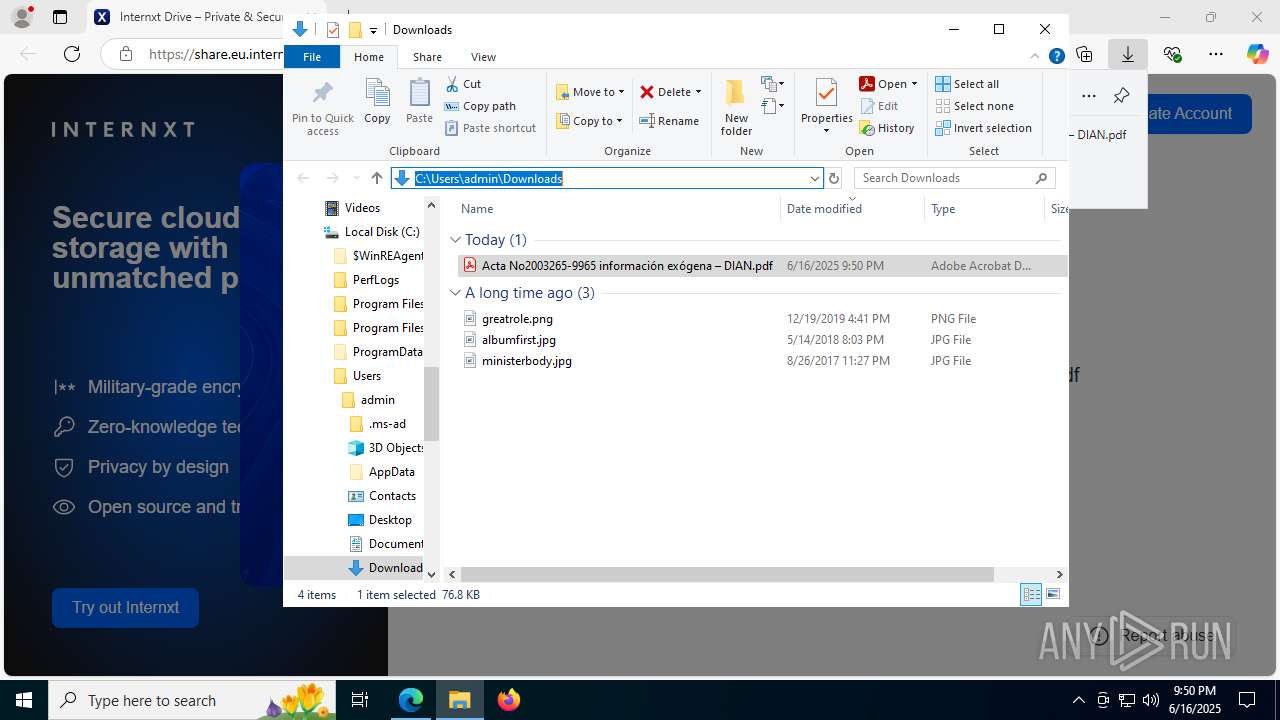
Task: Click the horizontal scrollbar in file list
Action: 727,575
